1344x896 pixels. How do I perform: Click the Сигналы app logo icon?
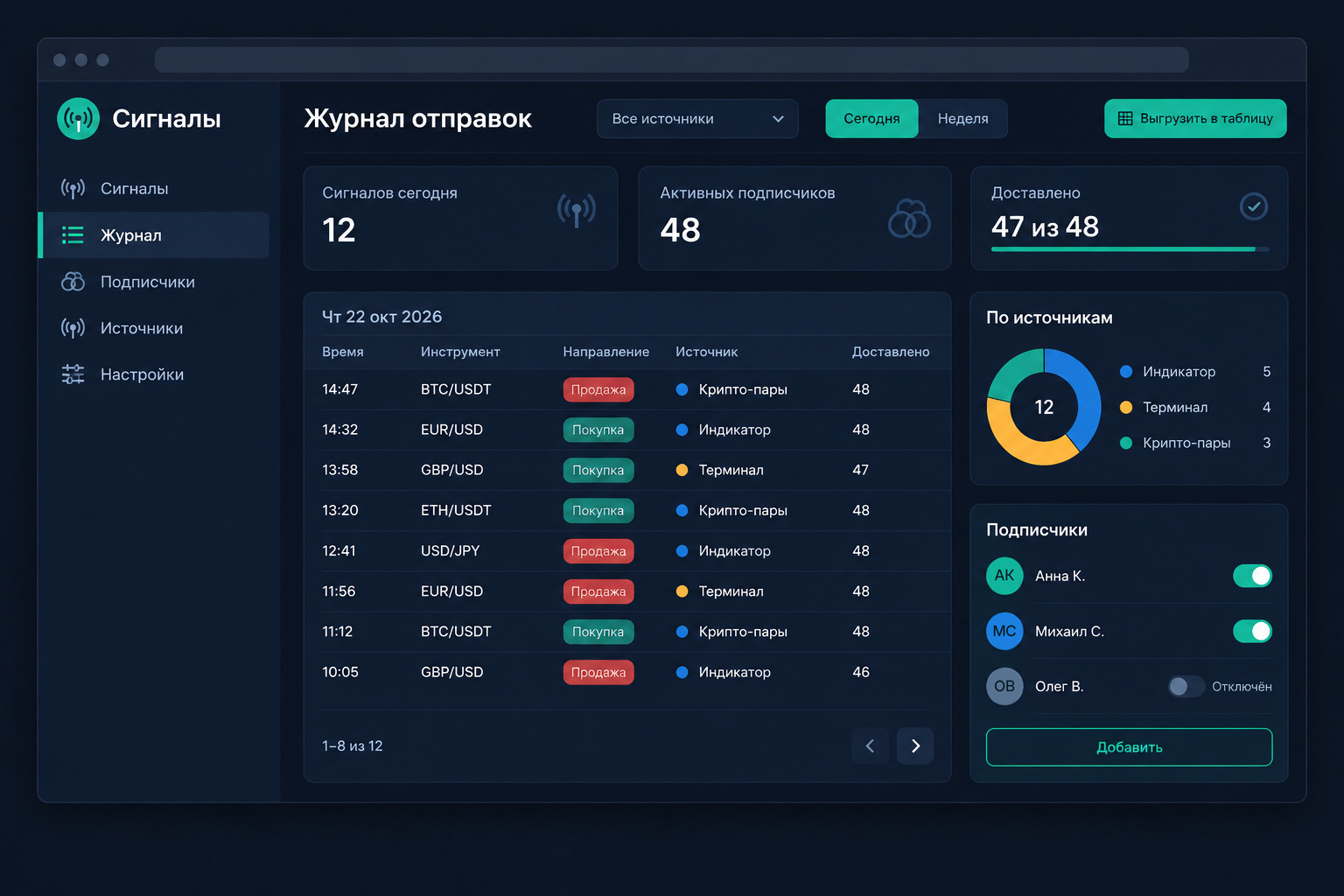click(x=79, y=118)
